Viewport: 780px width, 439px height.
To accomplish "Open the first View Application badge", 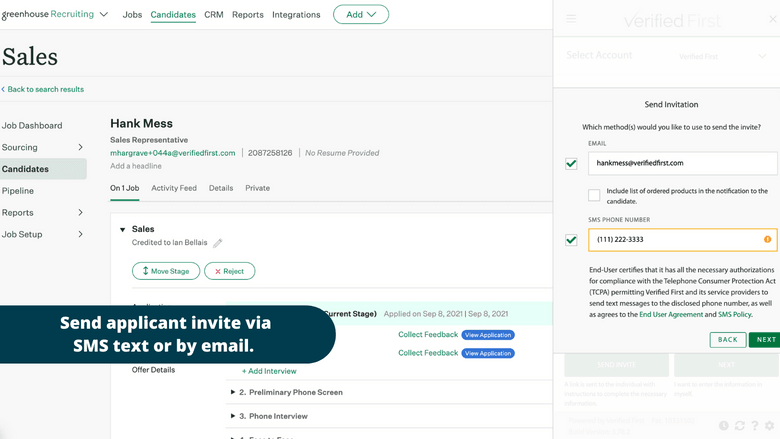I will point(488,335).
